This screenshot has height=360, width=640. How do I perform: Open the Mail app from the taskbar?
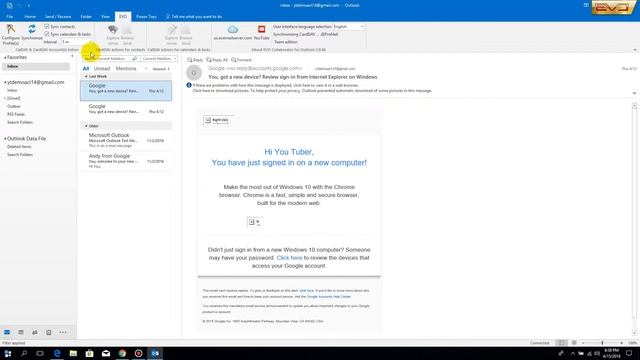(x=106, y=353)
